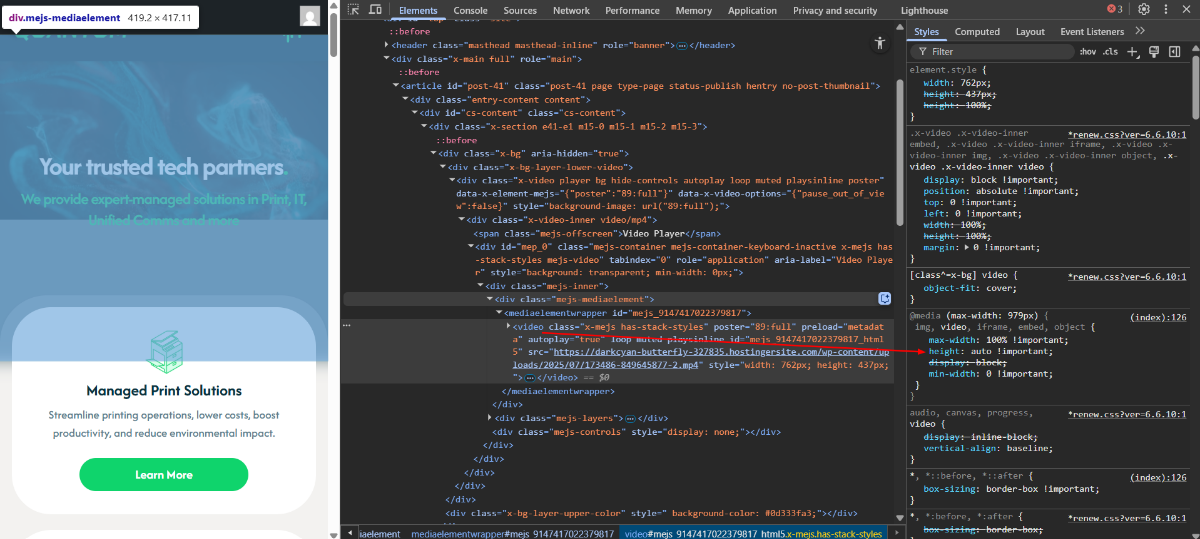Open the Privacy and security tab

[x=835, y=10]
